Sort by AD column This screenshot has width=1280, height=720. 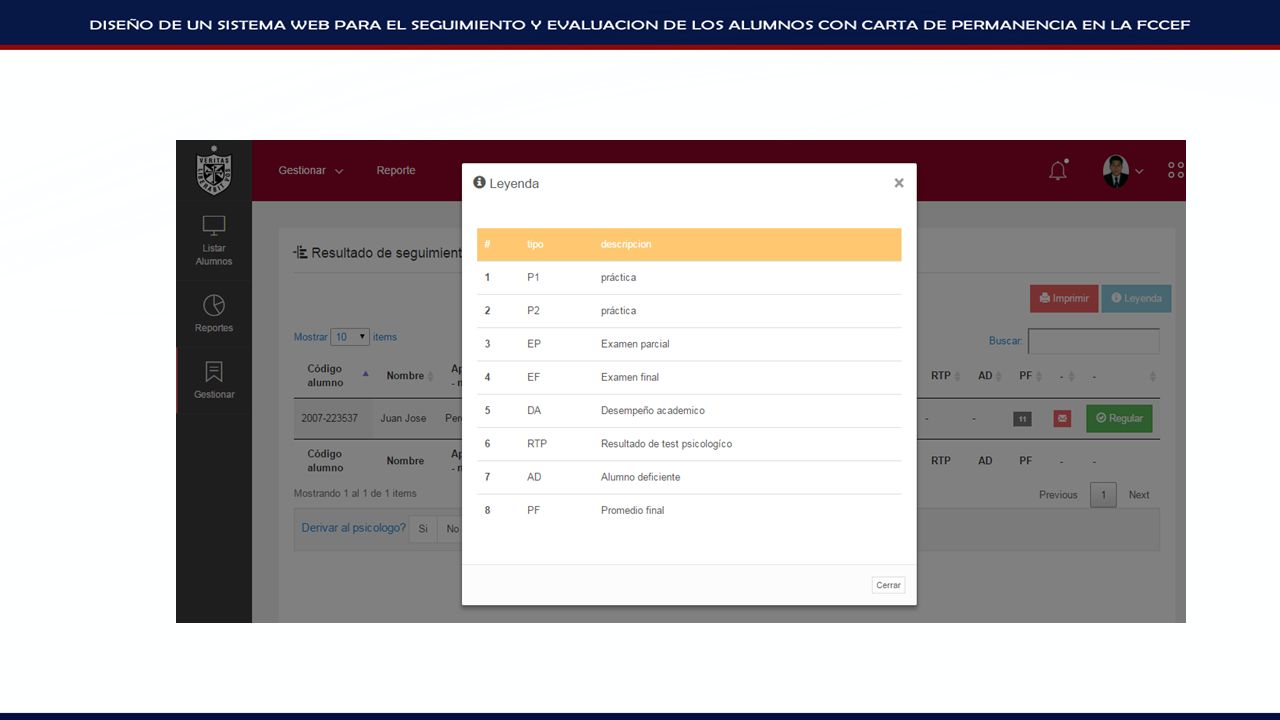pyautogui.click(x=990, y=376)
